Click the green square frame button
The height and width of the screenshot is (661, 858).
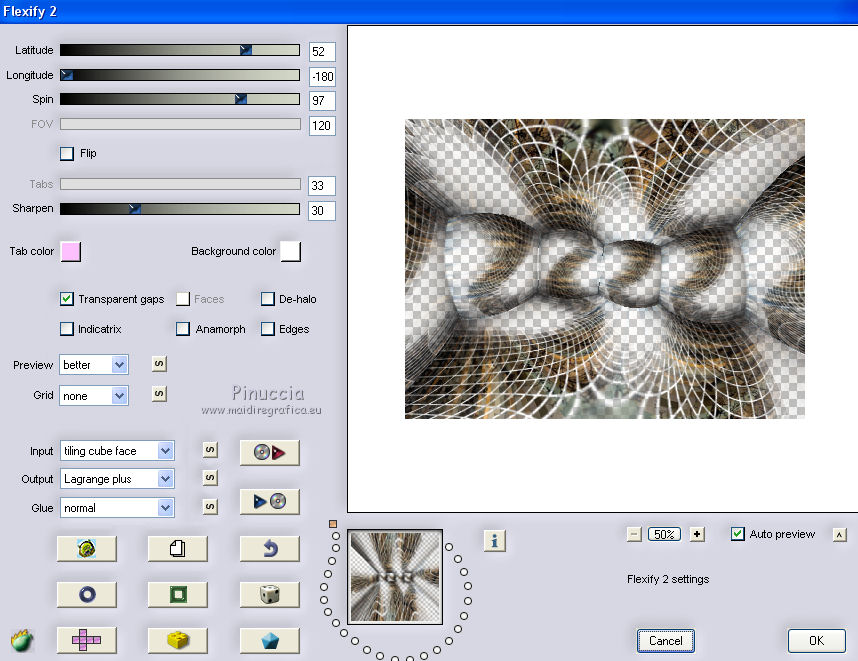(x=178, y=594)
